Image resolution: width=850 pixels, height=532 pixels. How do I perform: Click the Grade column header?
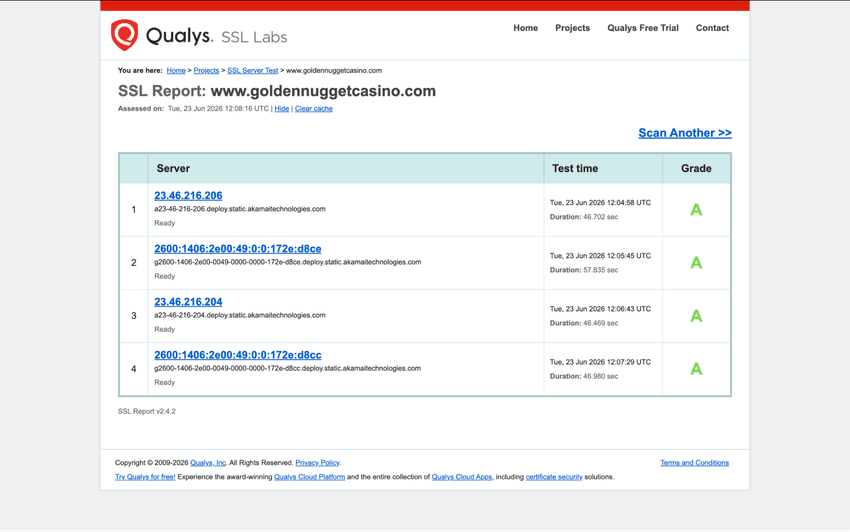coord(696,168)
